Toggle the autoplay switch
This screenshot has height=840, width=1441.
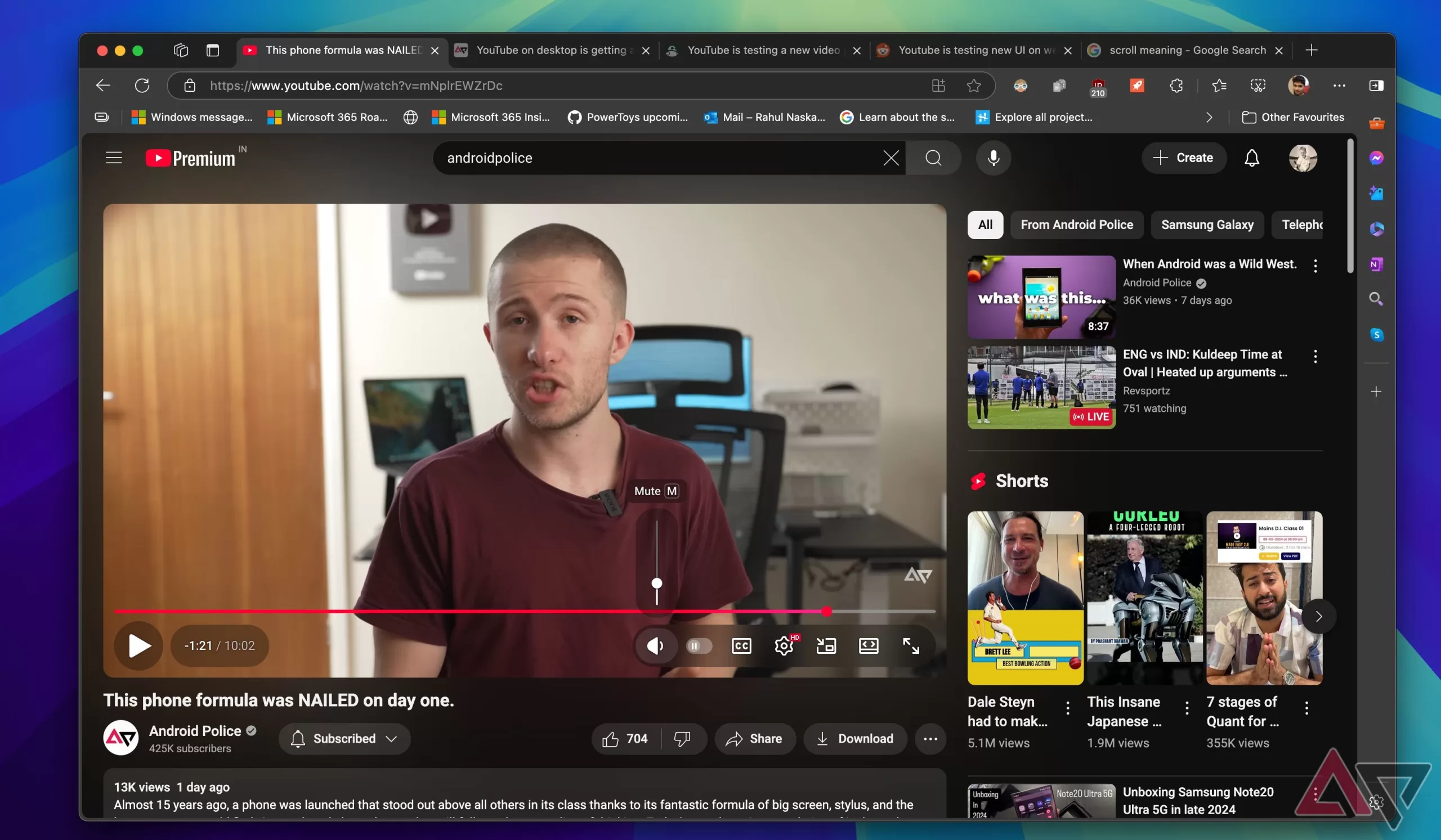[x=699, y=646]
